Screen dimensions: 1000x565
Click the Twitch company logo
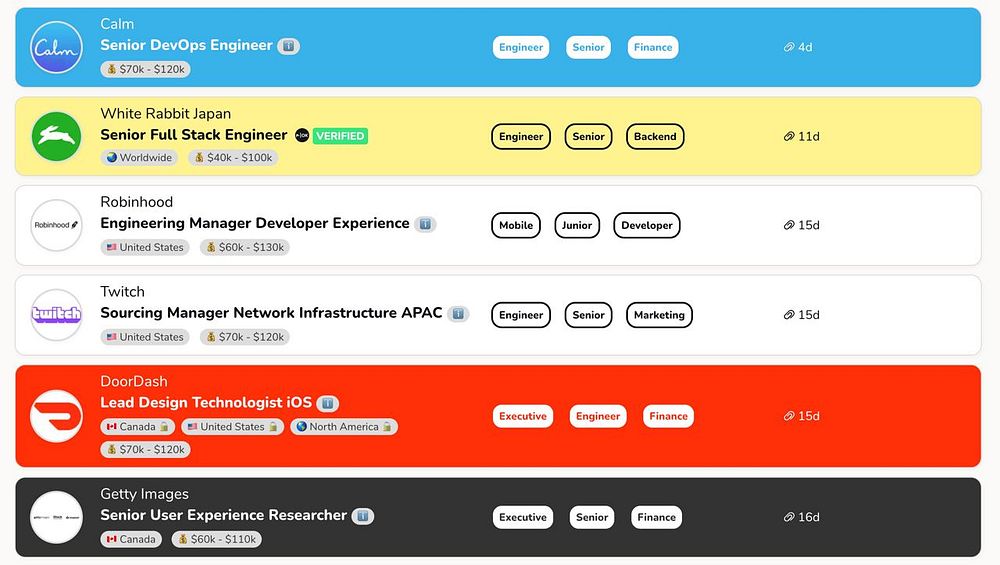coord(56,315)
